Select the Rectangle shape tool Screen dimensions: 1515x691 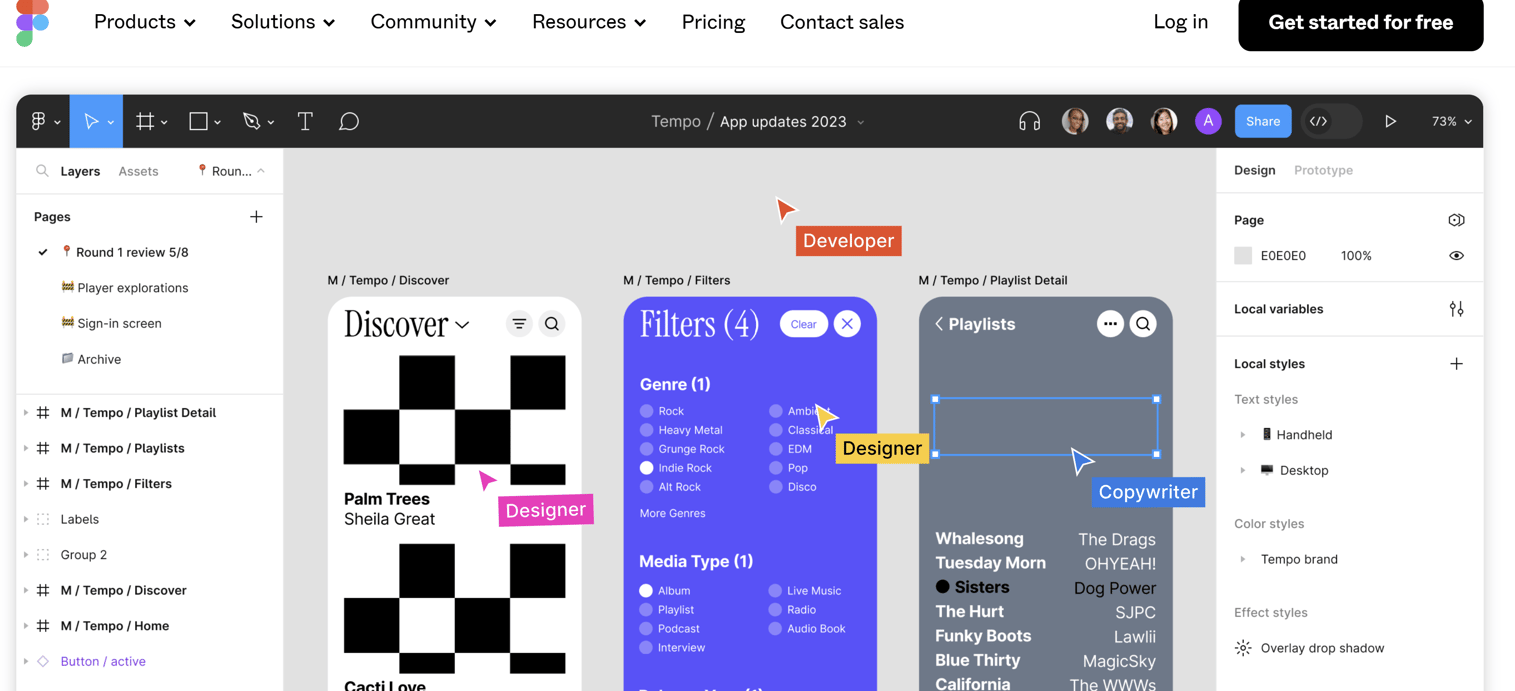tap(199, 121)
